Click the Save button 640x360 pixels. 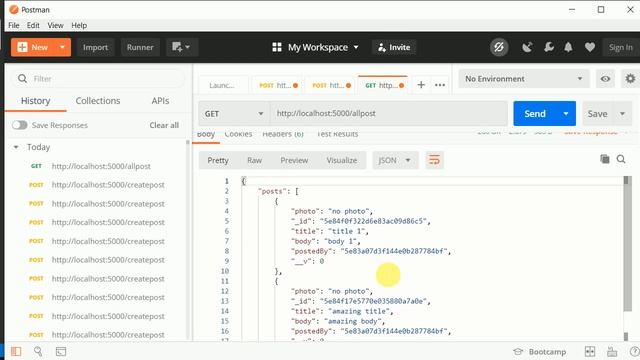pos(598,113)
